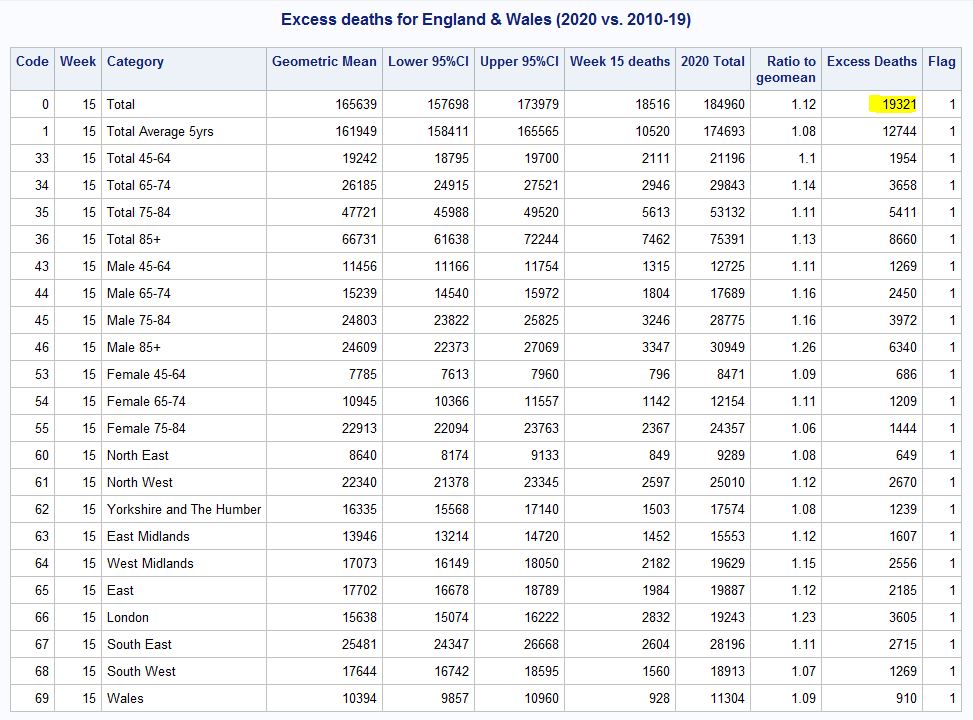Click excess deaths value 12744
The width and height of the screenshot is (973, 720).
point(899,132)
